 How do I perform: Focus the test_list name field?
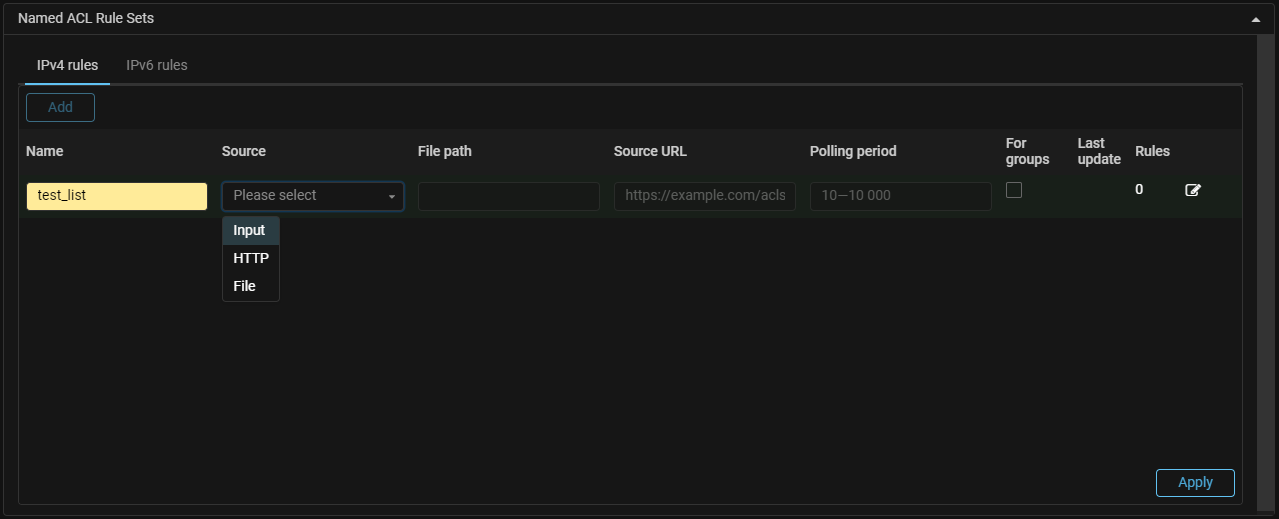tap(116, 196)
